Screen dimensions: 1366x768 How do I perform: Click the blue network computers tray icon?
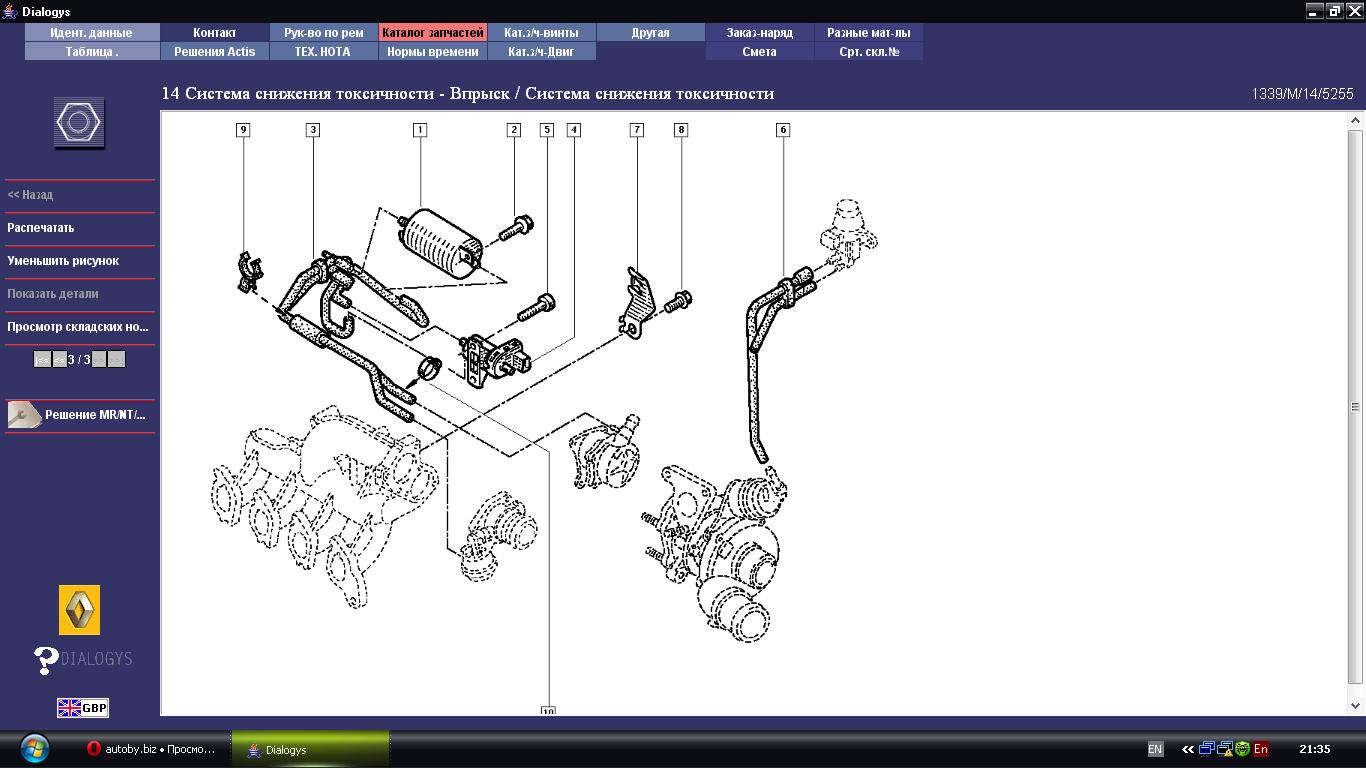point(1208,749)
